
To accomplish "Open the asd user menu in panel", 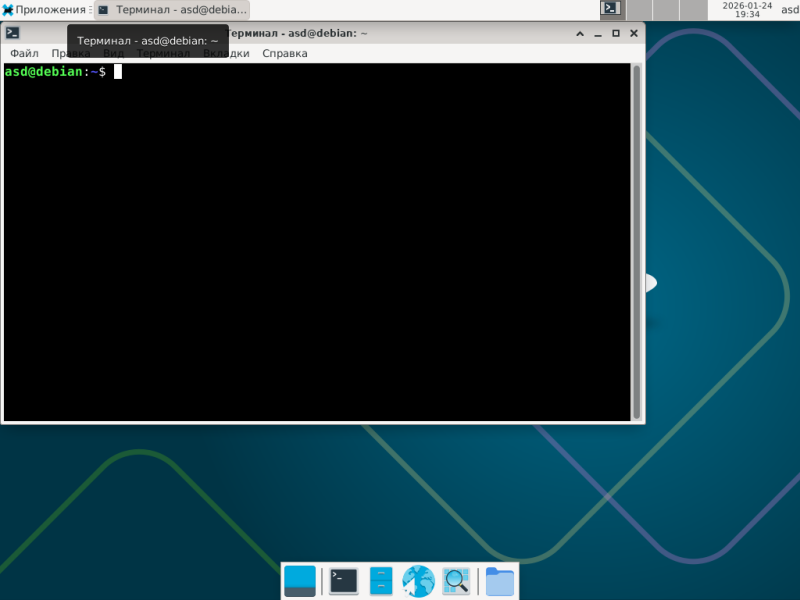I will tap(790, 10).
